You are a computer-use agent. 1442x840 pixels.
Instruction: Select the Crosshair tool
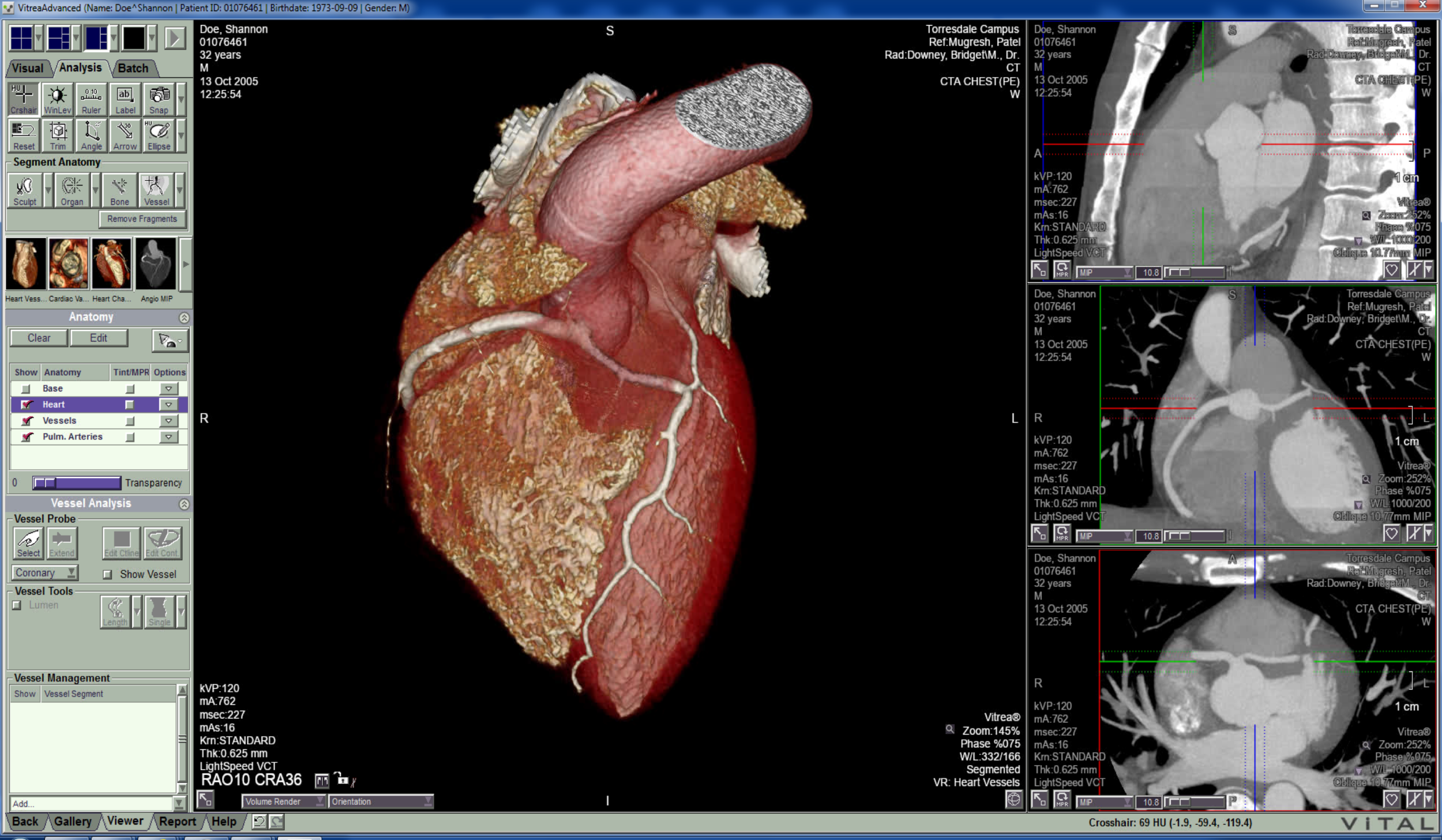coord(24,99)
